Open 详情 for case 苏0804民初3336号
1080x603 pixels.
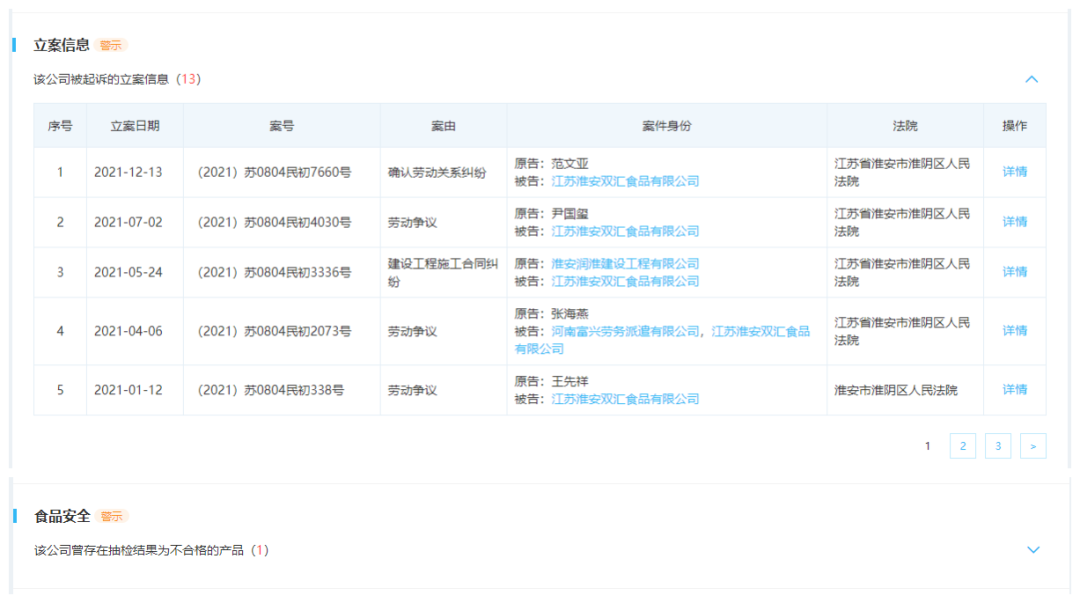1014,272
